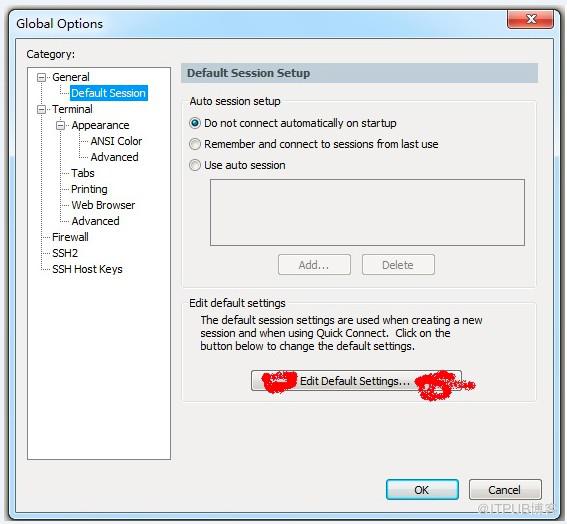This screenshot has height=524, width=567.
Task: Select Advanced under Appearance
Action: click(114, 157)
